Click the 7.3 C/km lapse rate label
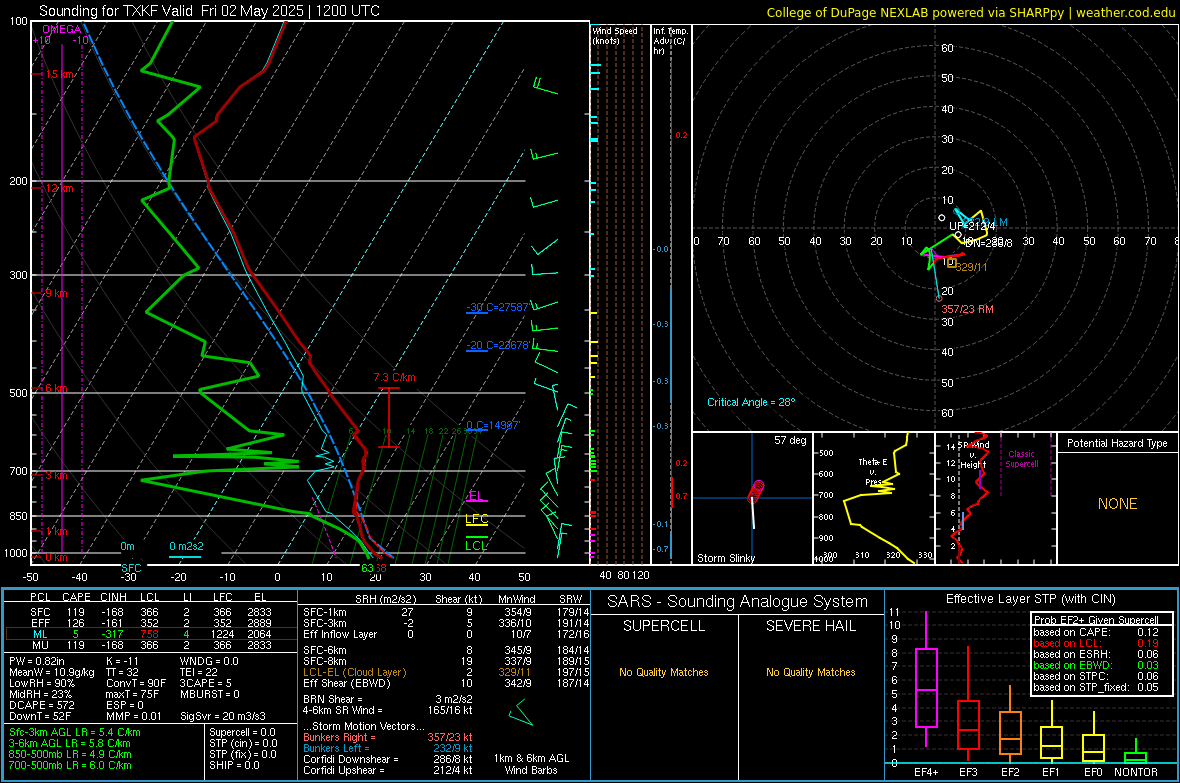 394,377
